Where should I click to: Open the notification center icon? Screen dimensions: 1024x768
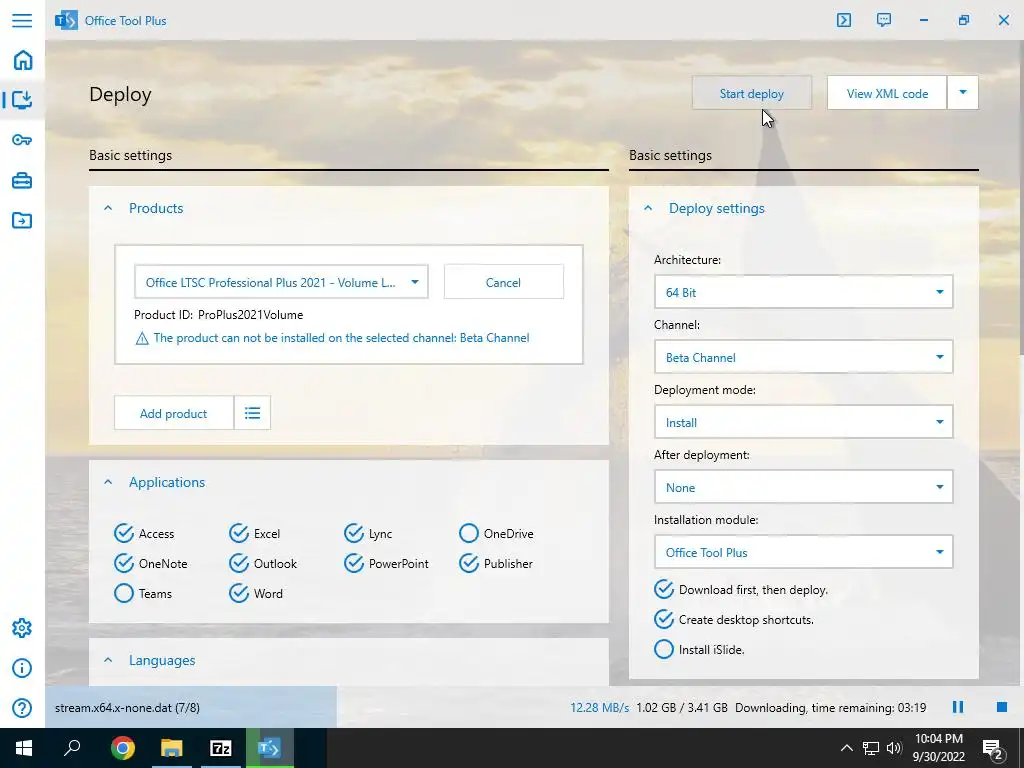pos(993,749)
